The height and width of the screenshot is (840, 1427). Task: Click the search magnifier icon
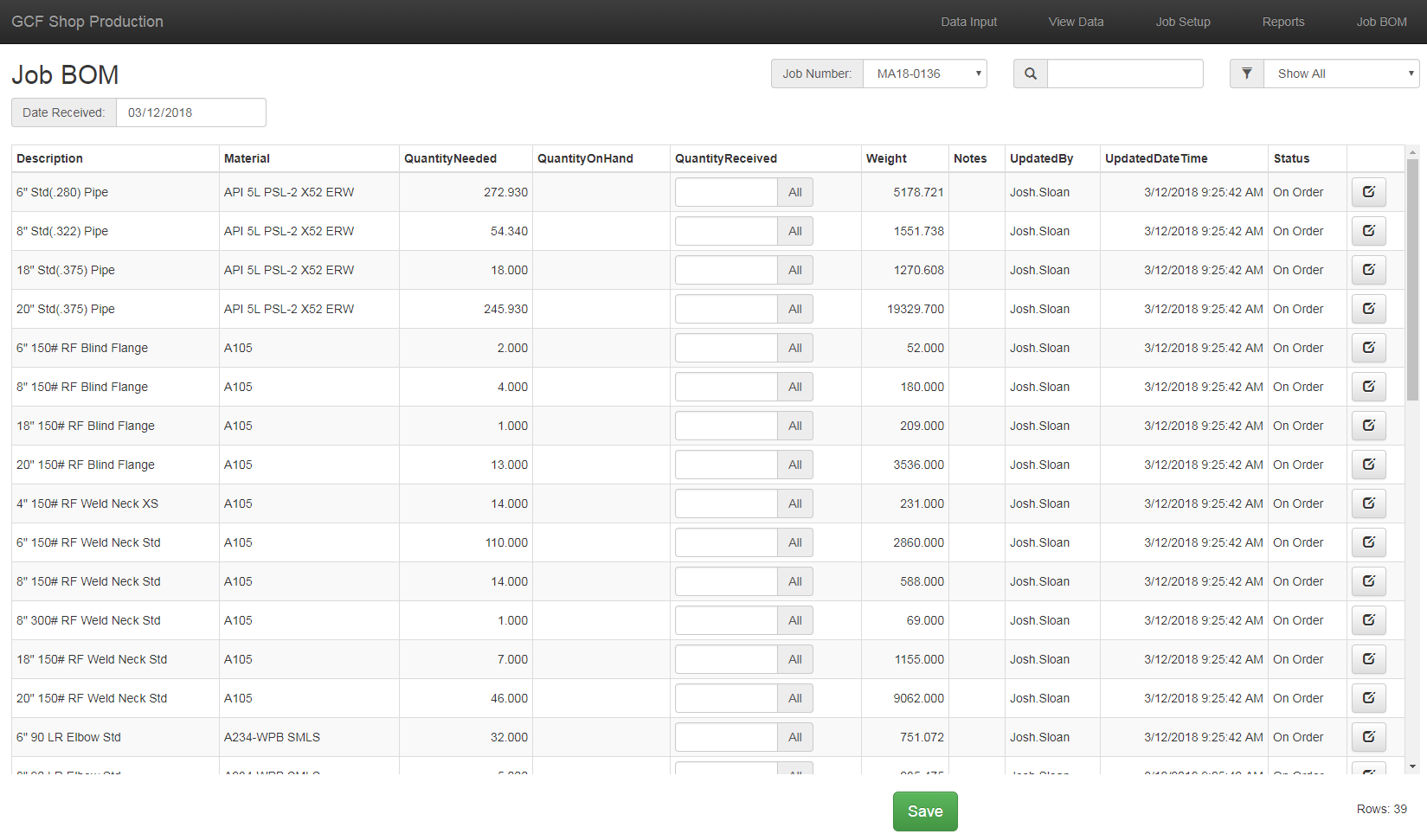coord(1031,74)
